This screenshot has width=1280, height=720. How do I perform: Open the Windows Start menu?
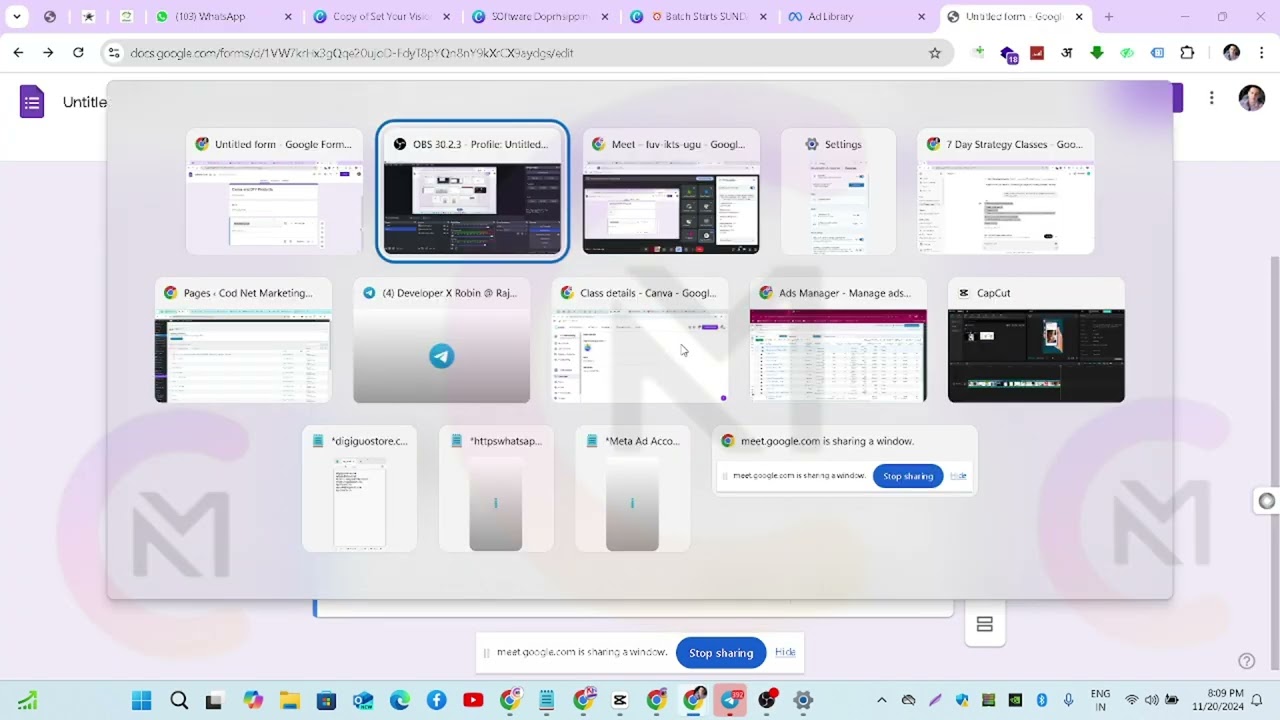pyautogui.click(x=141, y=701)
